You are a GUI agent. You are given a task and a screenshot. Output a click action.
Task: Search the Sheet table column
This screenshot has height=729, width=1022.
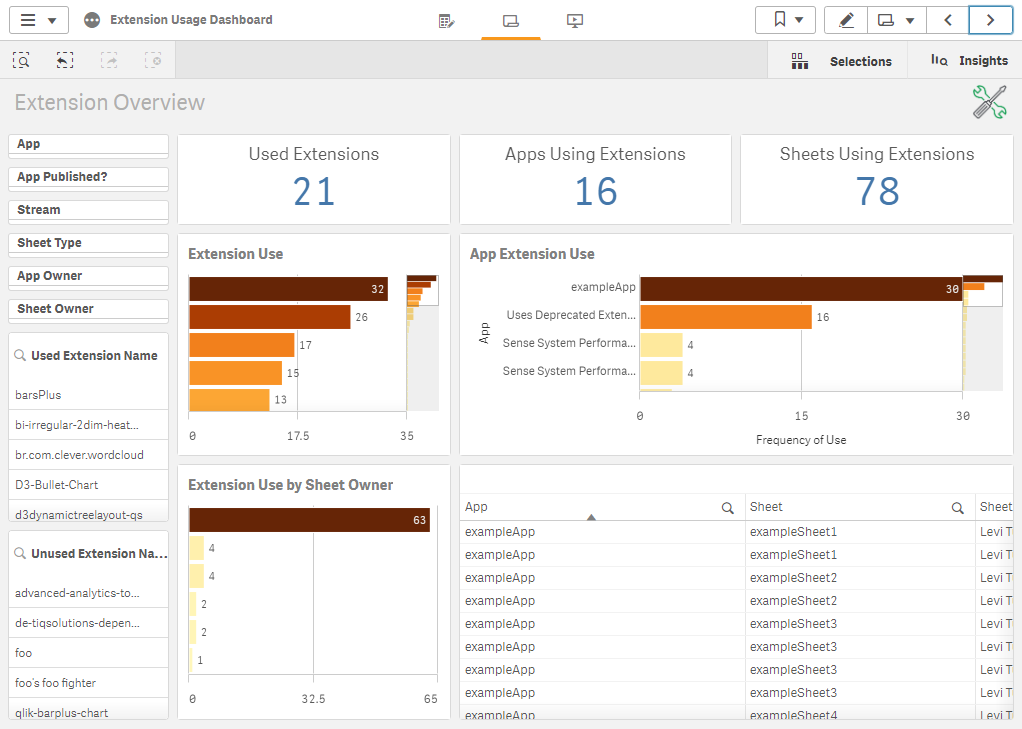click(957, 508)
